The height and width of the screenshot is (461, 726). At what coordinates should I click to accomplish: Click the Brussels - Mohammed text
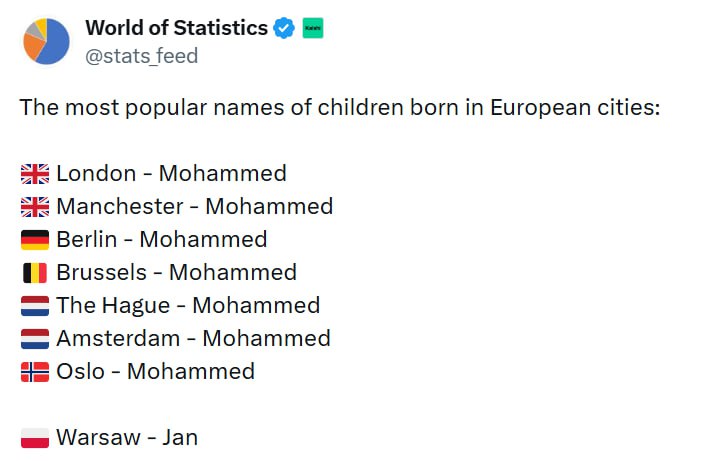(176, 273)
